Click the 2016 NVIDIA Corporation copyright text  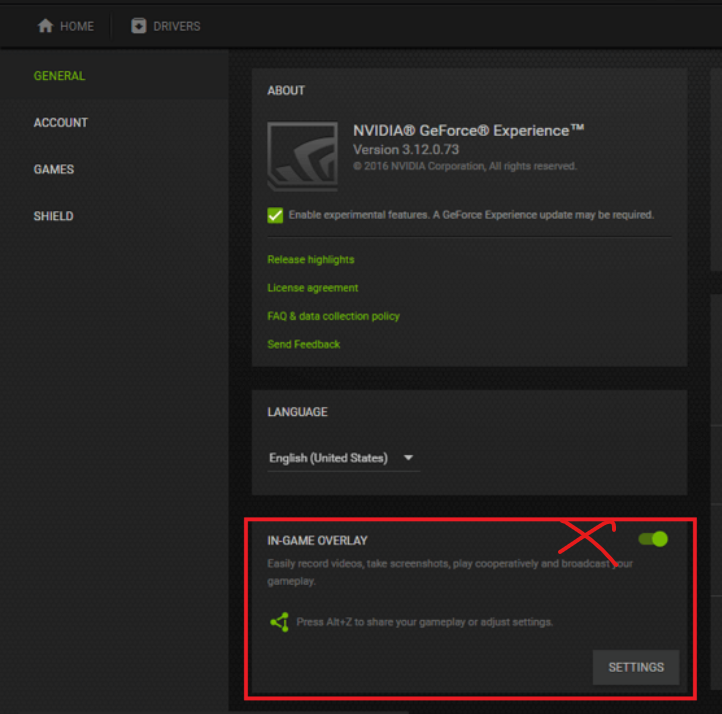[x=465, y=166]
